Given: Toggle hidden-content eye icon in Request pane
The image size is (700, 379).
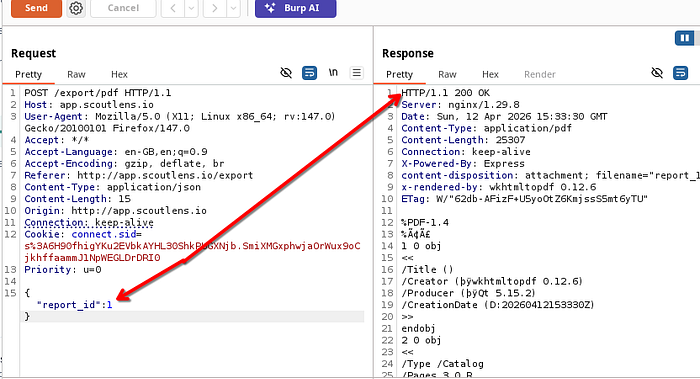Looking at the screenshot, I should pos(286,73).
